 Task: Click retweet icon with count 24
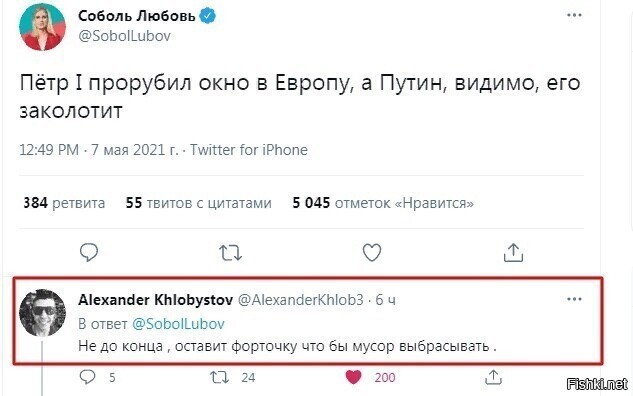tap(220, 377)
